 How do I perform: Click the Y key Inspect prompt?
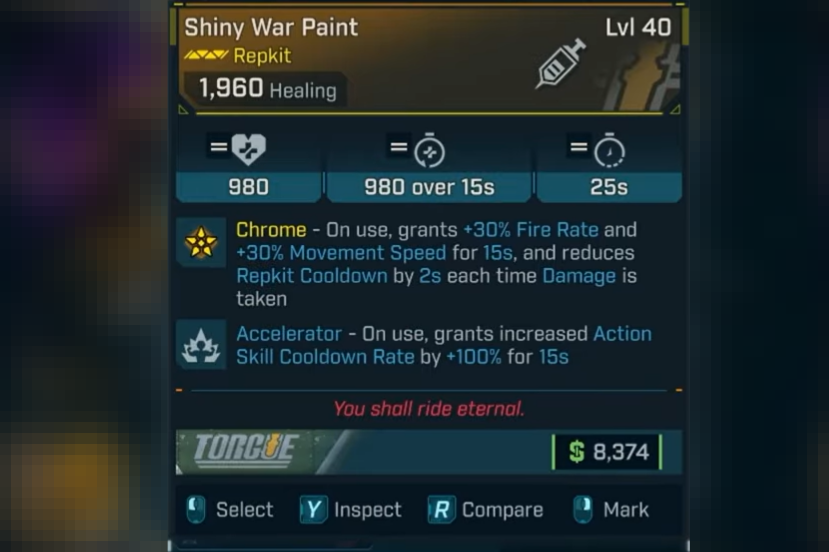(351, 510)
